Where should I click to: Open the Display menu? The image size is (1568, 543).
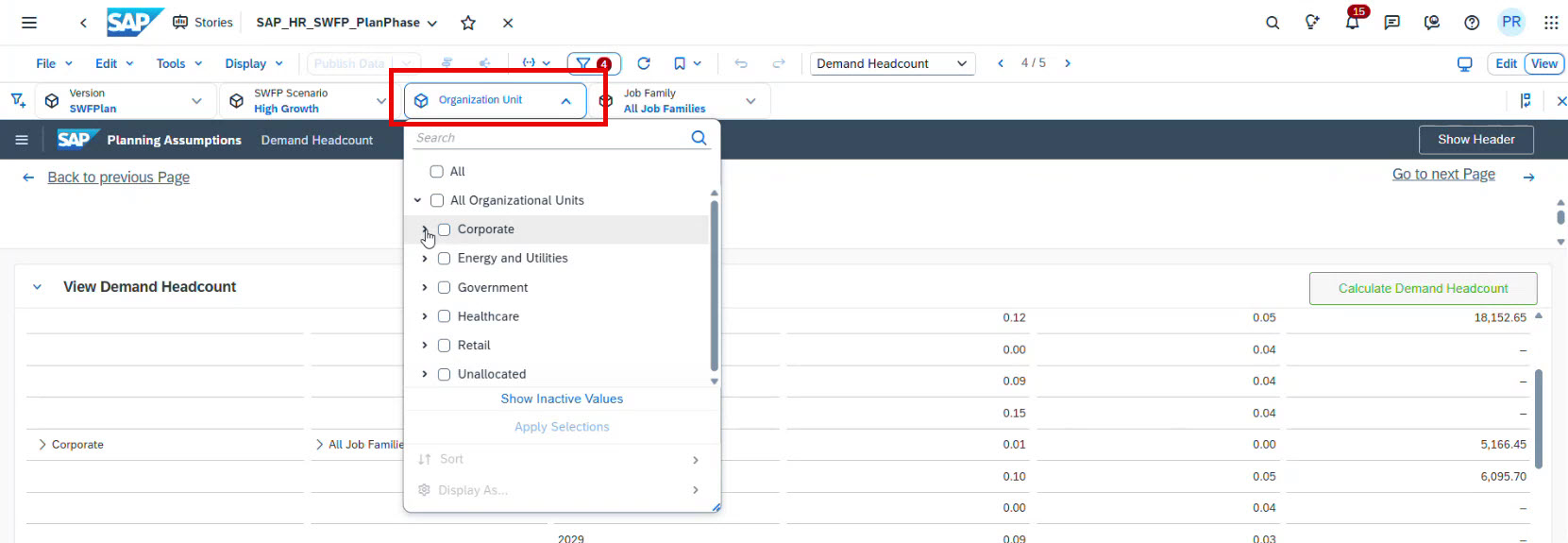coord(253,63)
